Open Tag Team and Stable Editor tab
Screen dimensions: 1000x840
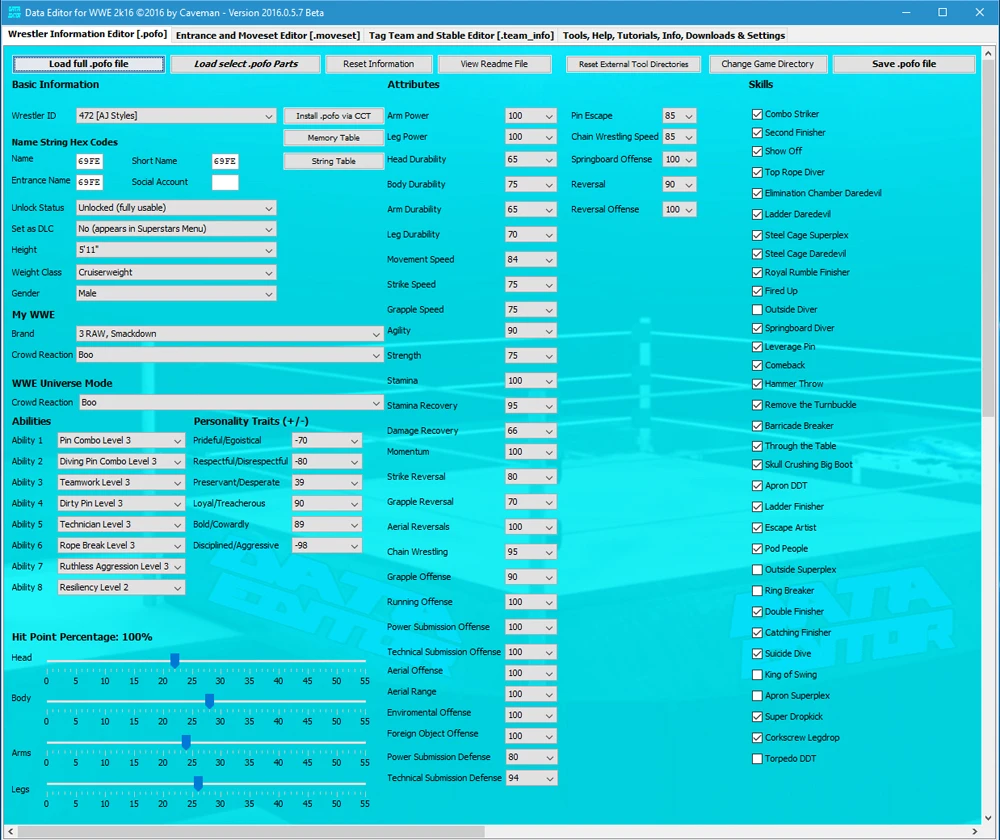(461, 35)
